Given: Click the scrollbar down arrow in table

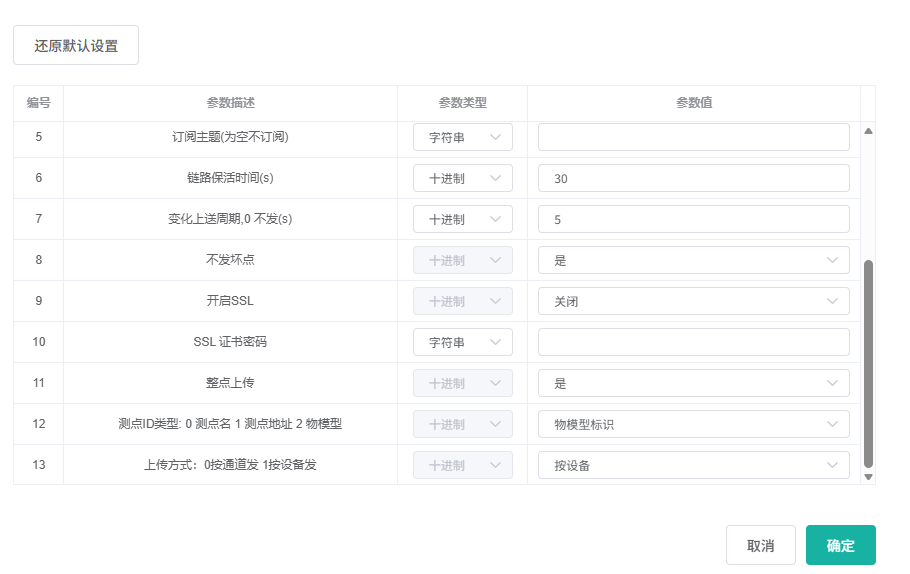Looking at the screenshot, I should click(x=868, y=477).
